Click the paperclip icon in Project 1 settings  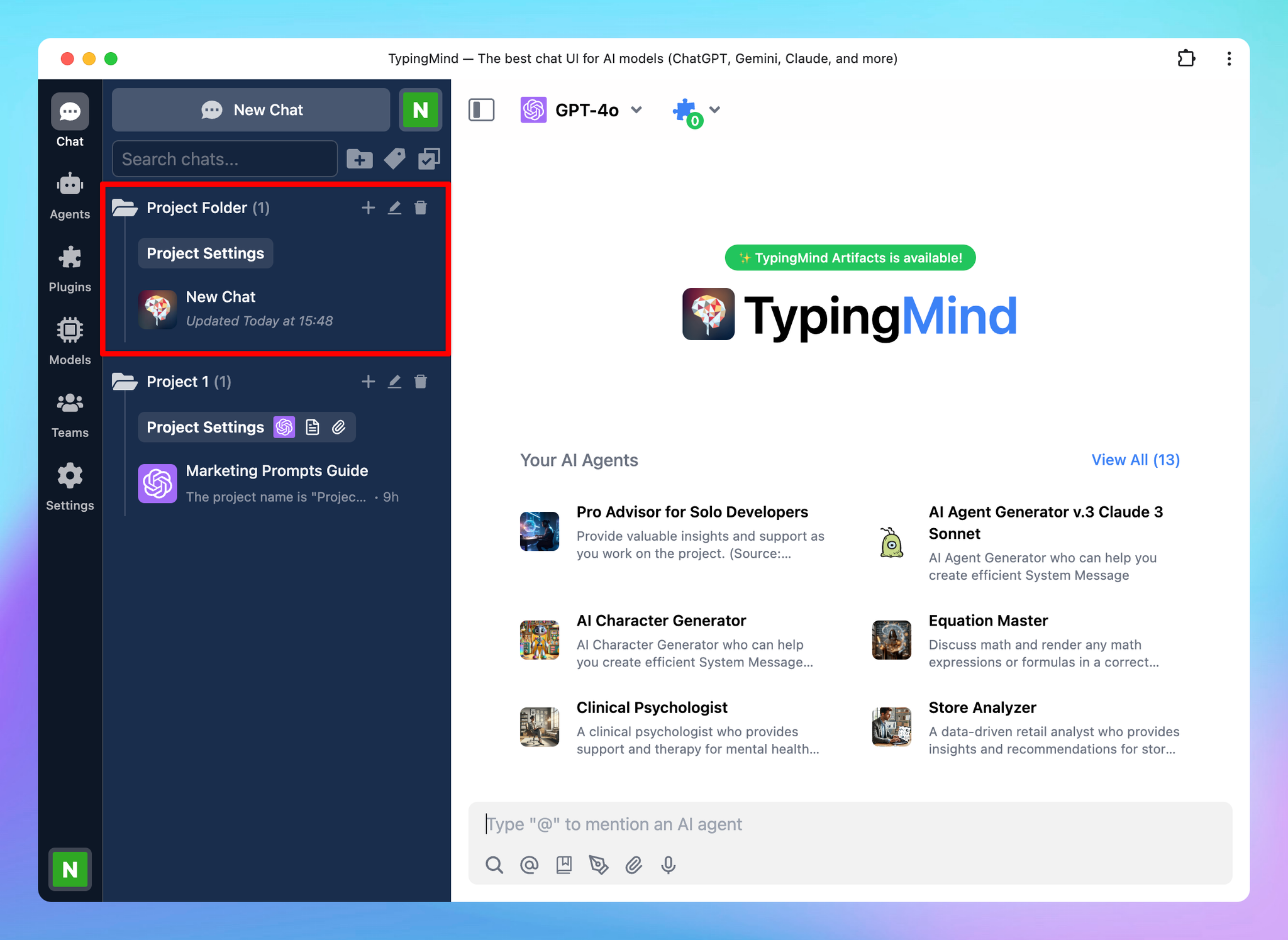(x=338, y=428)
